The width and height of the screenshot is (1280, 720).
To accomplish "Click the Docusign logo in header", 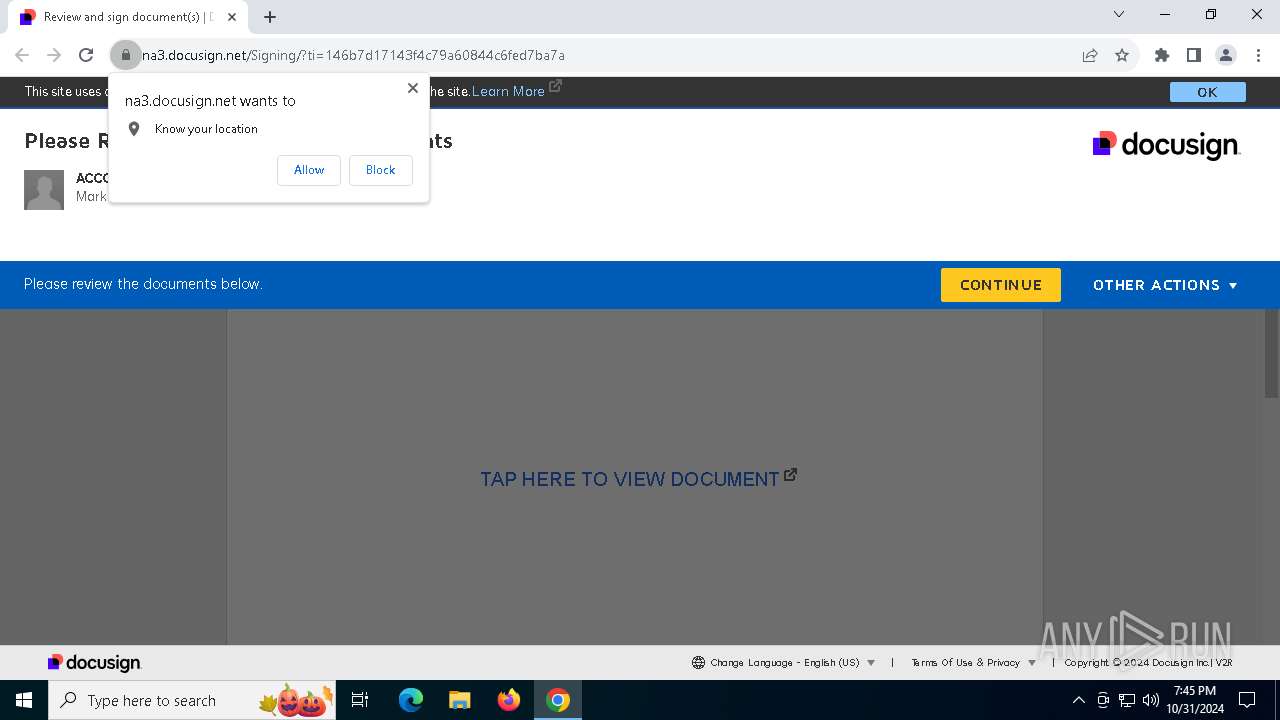I will tap(1166, 145).
